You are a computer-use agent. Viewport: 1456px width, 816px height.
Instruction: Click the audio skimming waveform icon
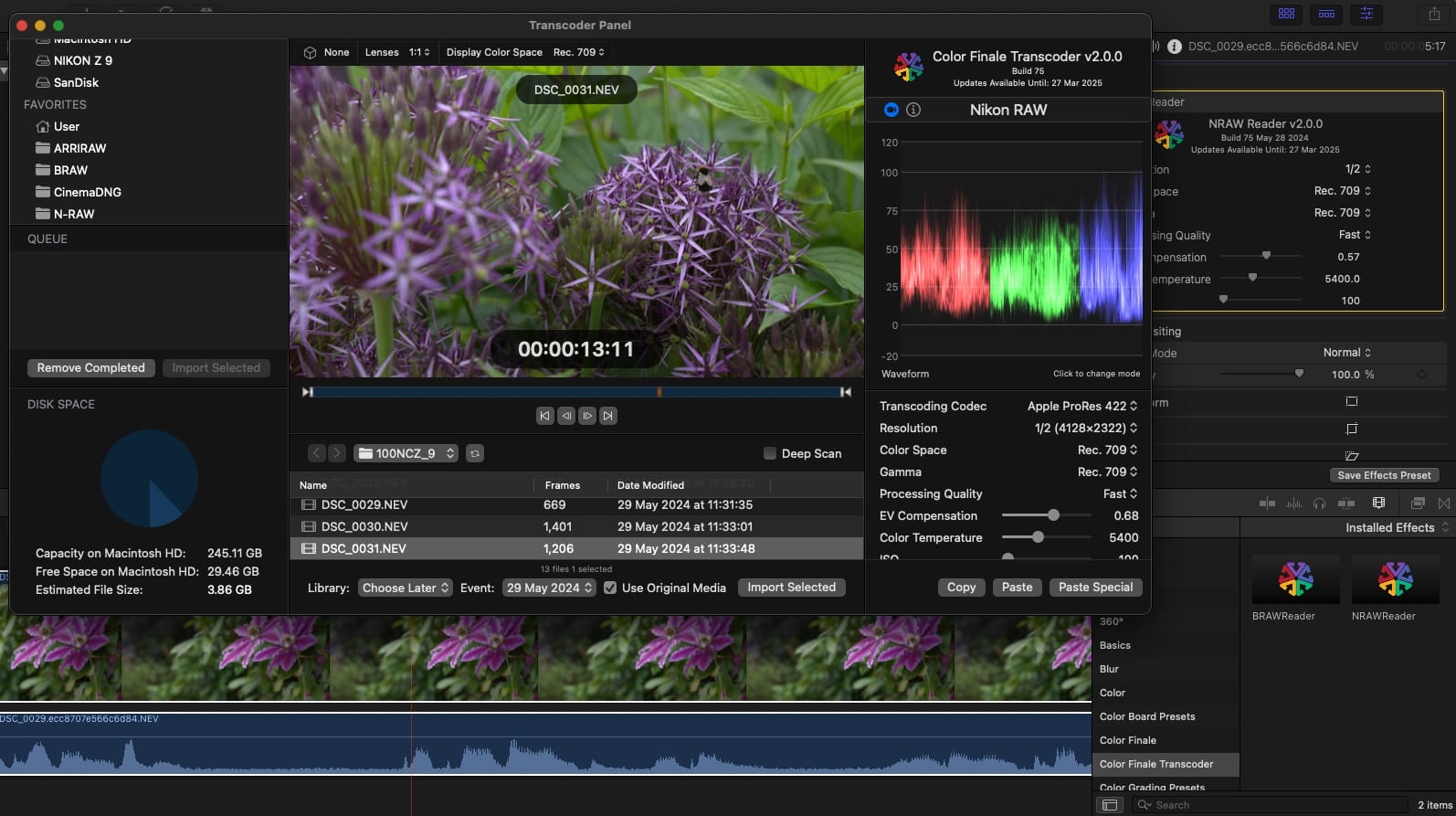pos(1293,503)
